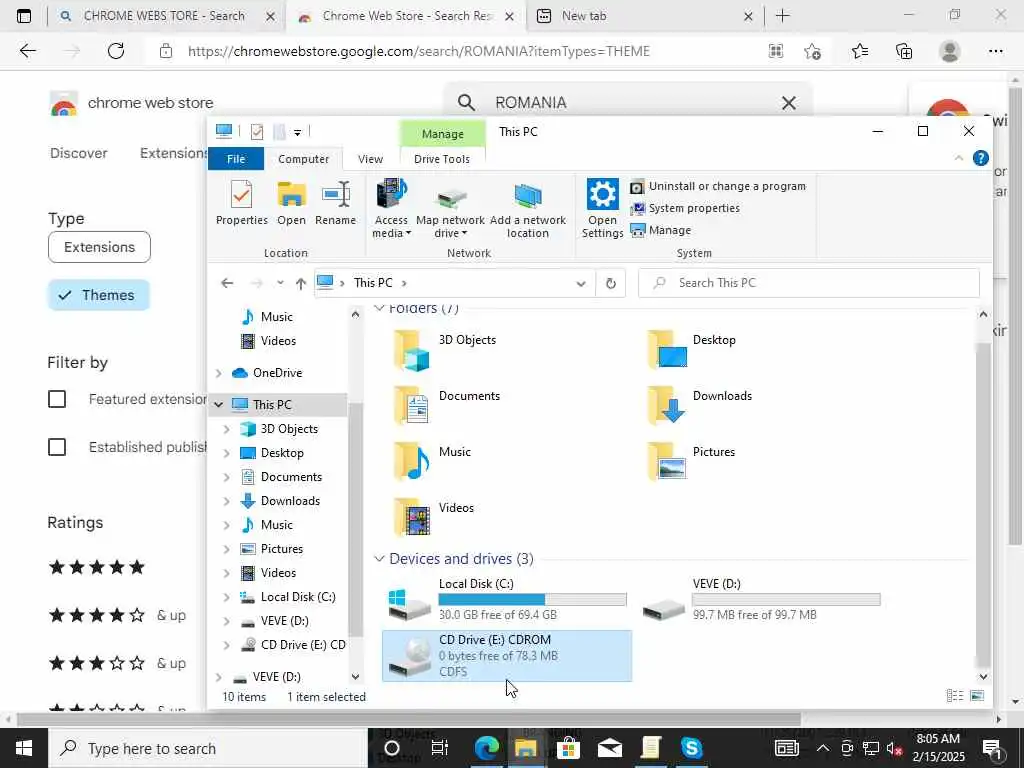Collapse the Devices and drives group

[x=379, y=559]
